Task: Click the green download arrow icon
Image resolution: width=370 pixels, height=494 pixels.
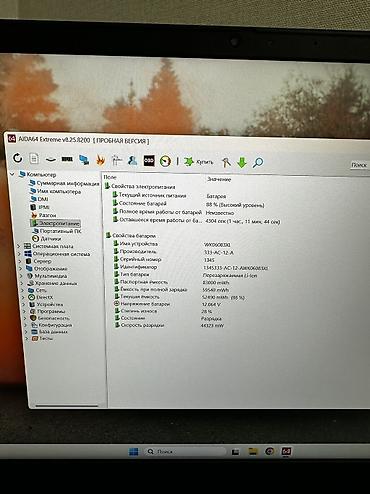Action: coord(242,163)
